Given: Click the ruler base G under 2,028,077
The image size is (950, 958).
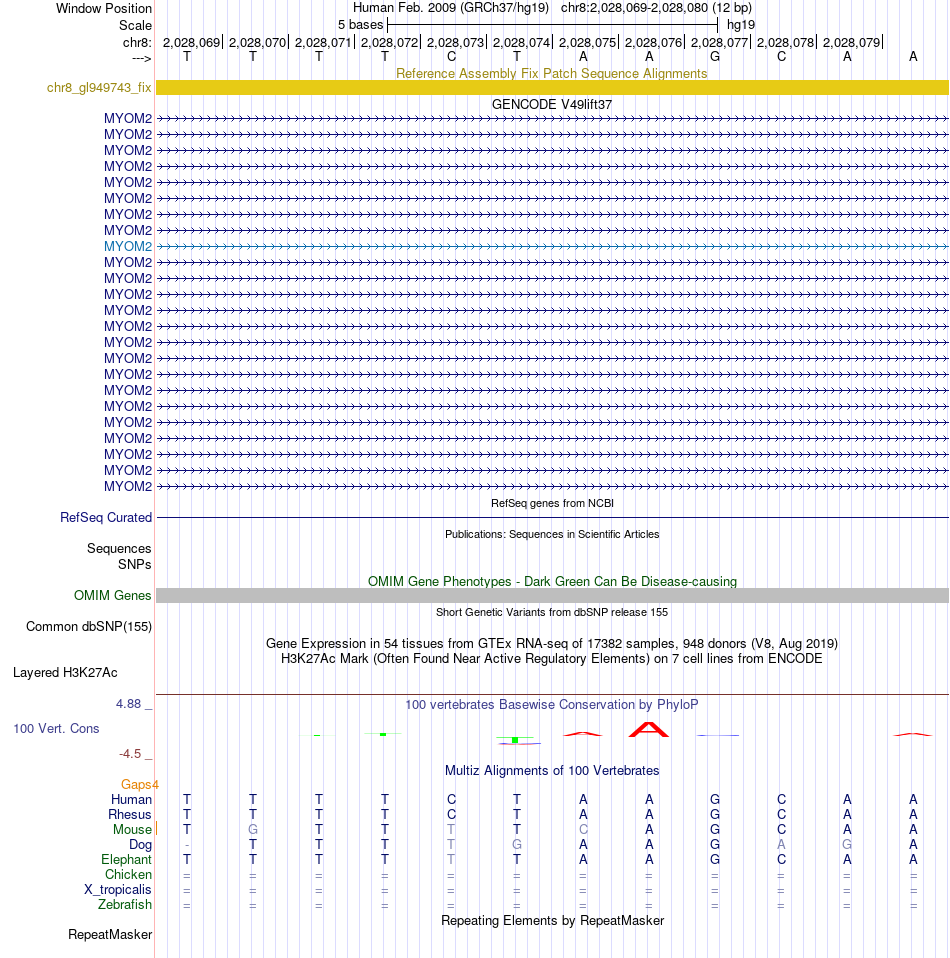Looking at the screenshot, I should [715, 57].
